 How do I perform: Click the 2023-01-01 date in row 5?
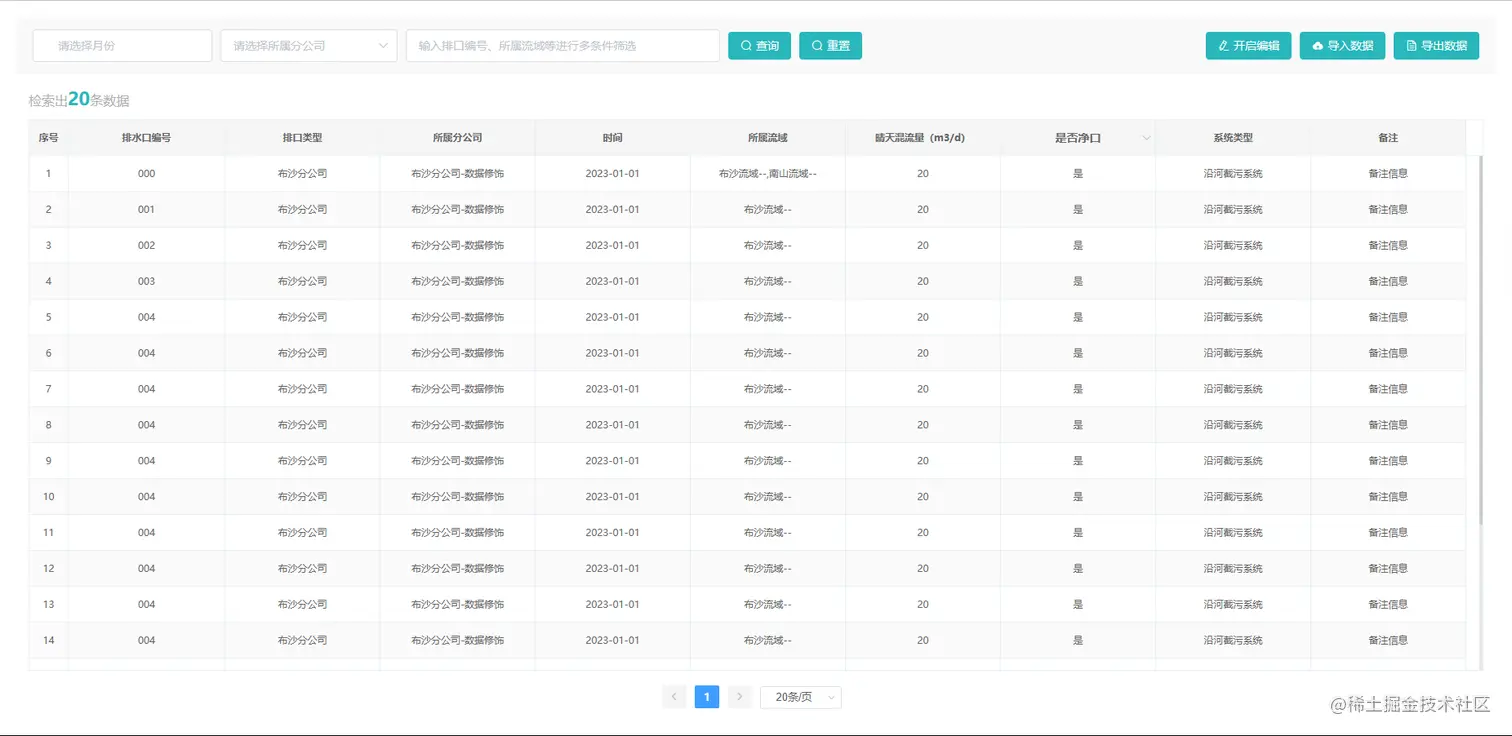click(612, 318)
